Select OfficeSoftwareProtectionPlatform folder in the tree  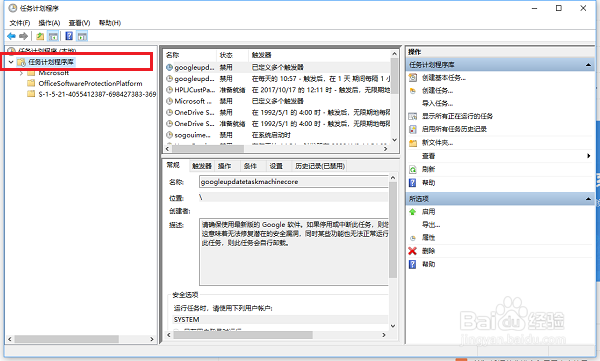coord(90,83)
